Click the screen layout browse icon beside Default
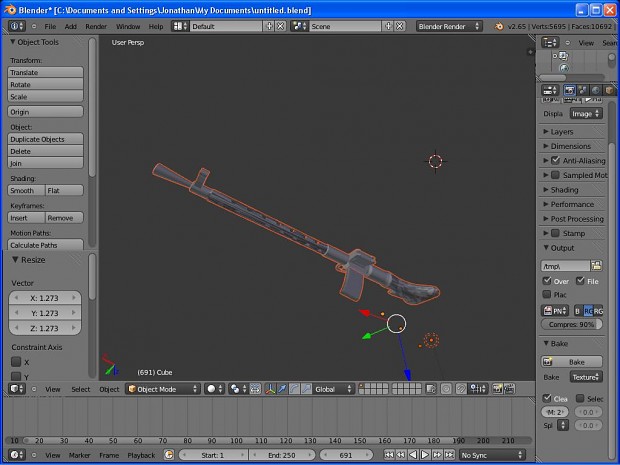Screen dimensions: 620x465 pos(180,26)
